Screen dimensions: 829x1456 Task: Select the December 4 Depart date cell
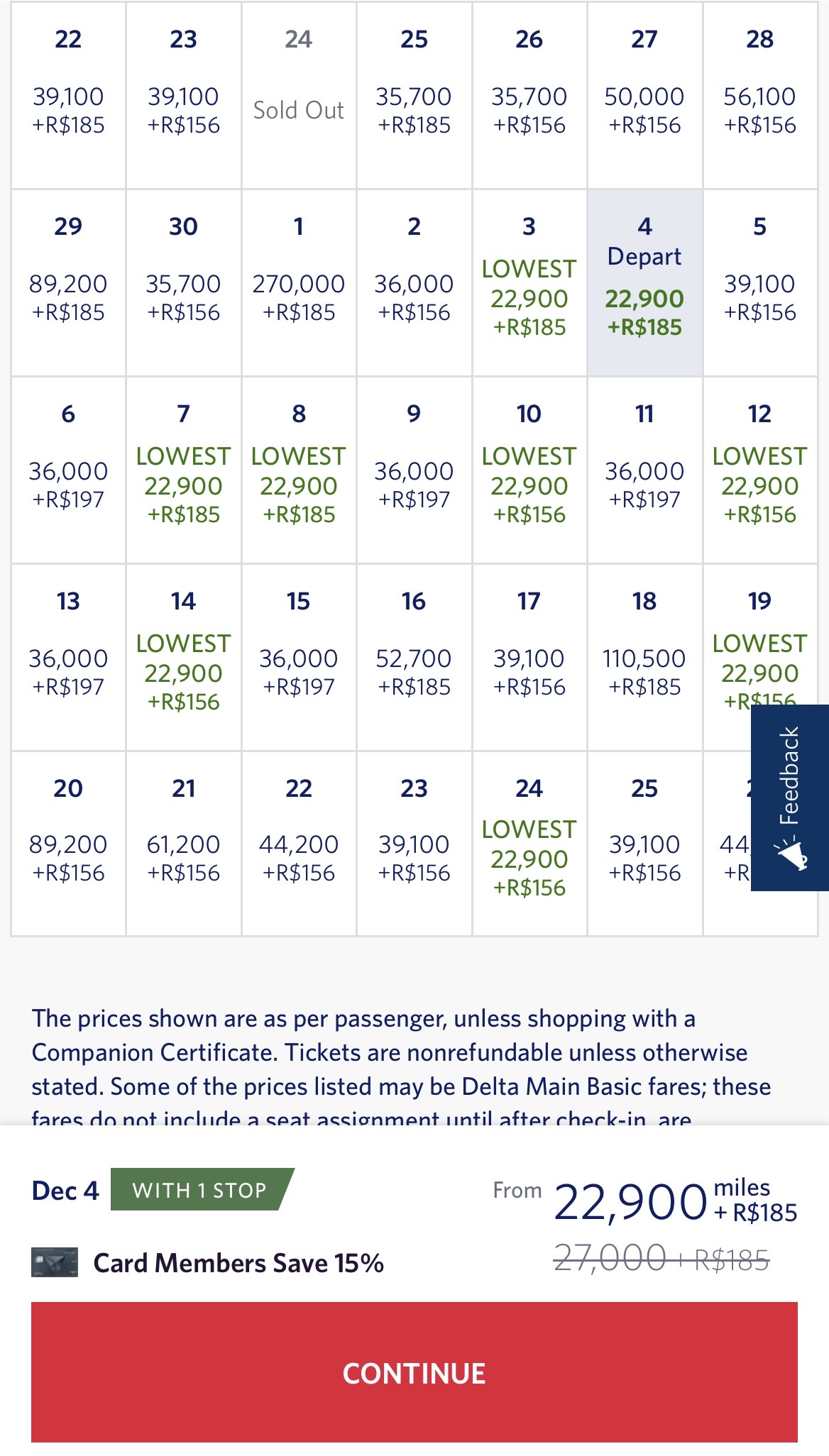coord(644,282)
